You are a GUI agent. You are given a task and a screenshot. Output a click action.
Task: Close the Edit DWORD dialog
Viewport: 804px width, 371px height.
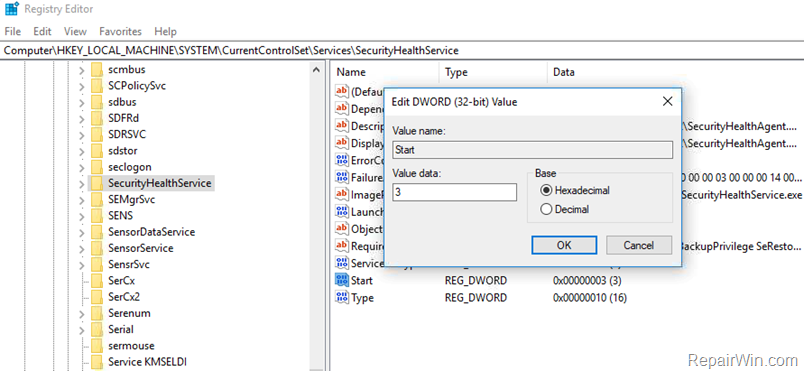(668, 101)
